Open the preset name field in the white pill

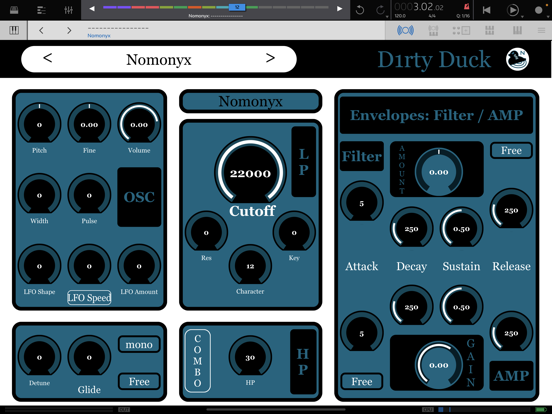point(159,59)
